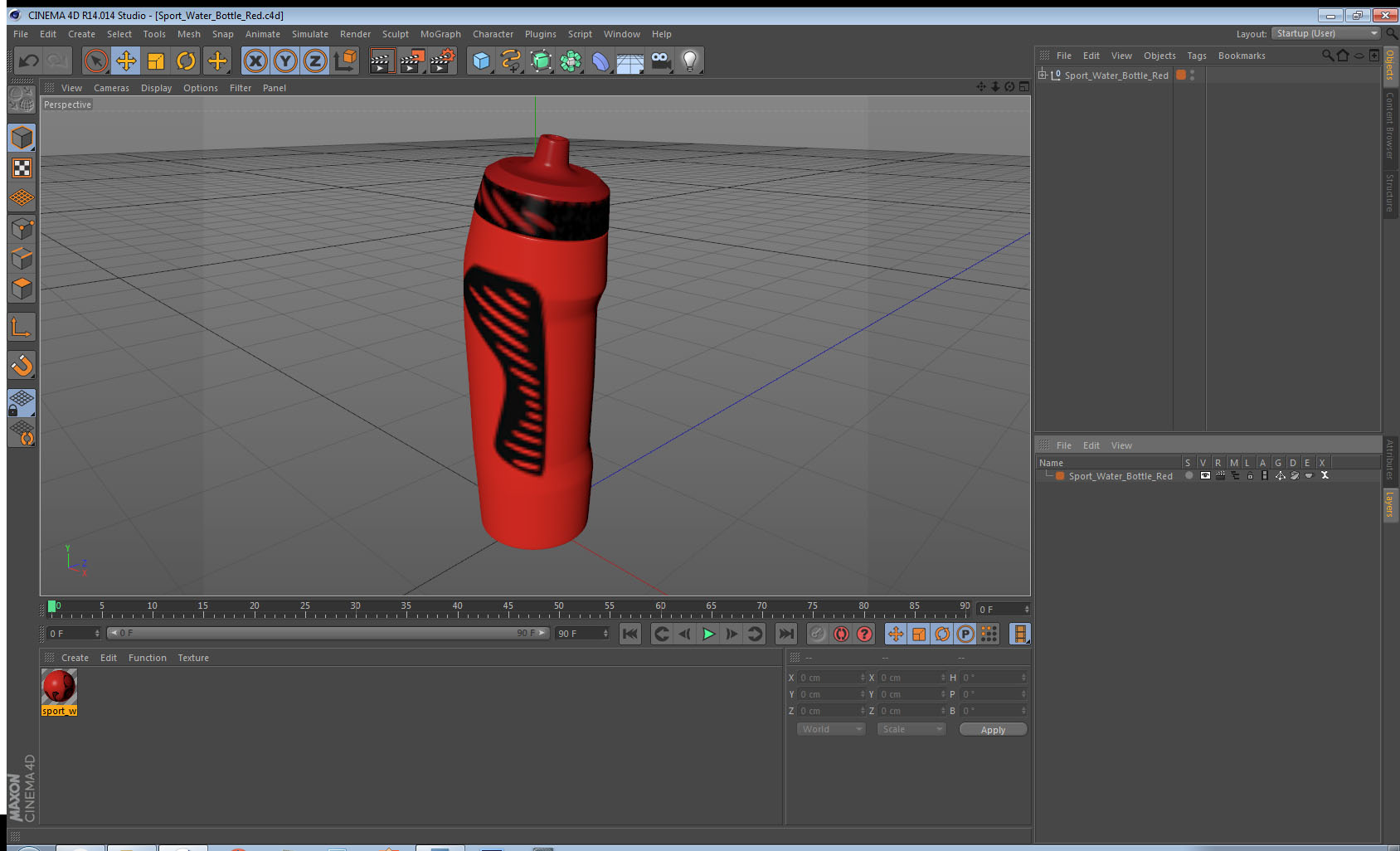Screen dimensions: 1400x851
Task: Click the Make Editable icon in left sidebar
Action: [22, 100]
